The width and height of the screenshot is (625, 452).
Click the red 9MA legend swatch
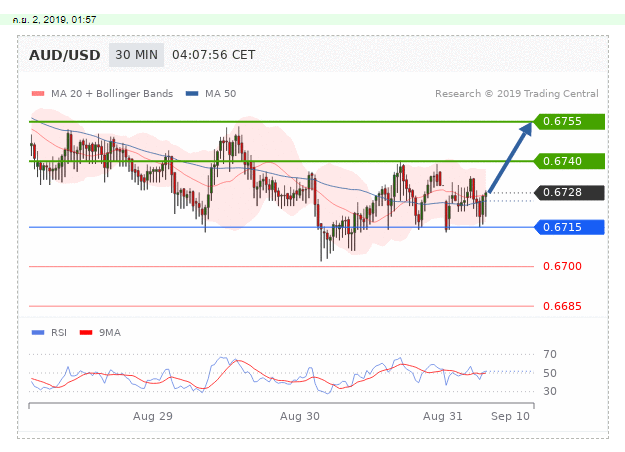(86, 332)
